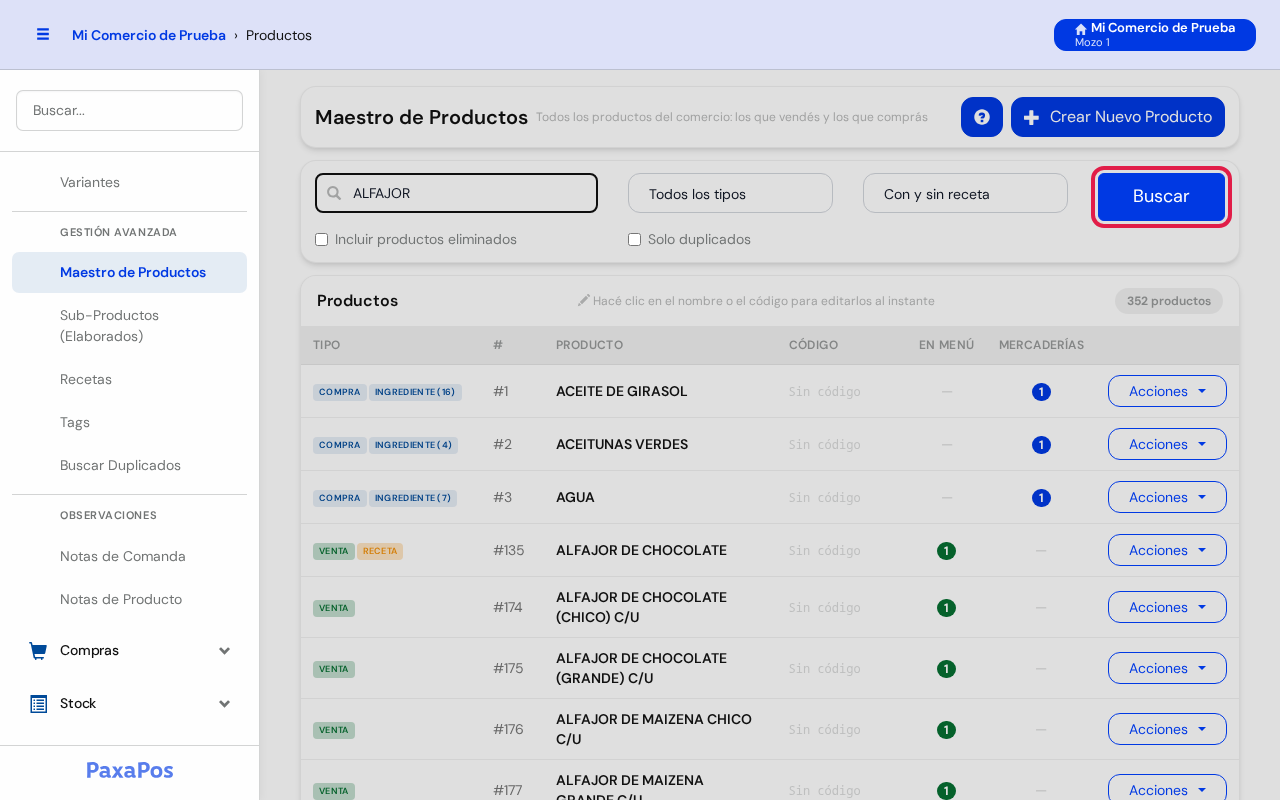Click the menu badge for product #174
This screenshot has width=1280, height=800.
946,608
